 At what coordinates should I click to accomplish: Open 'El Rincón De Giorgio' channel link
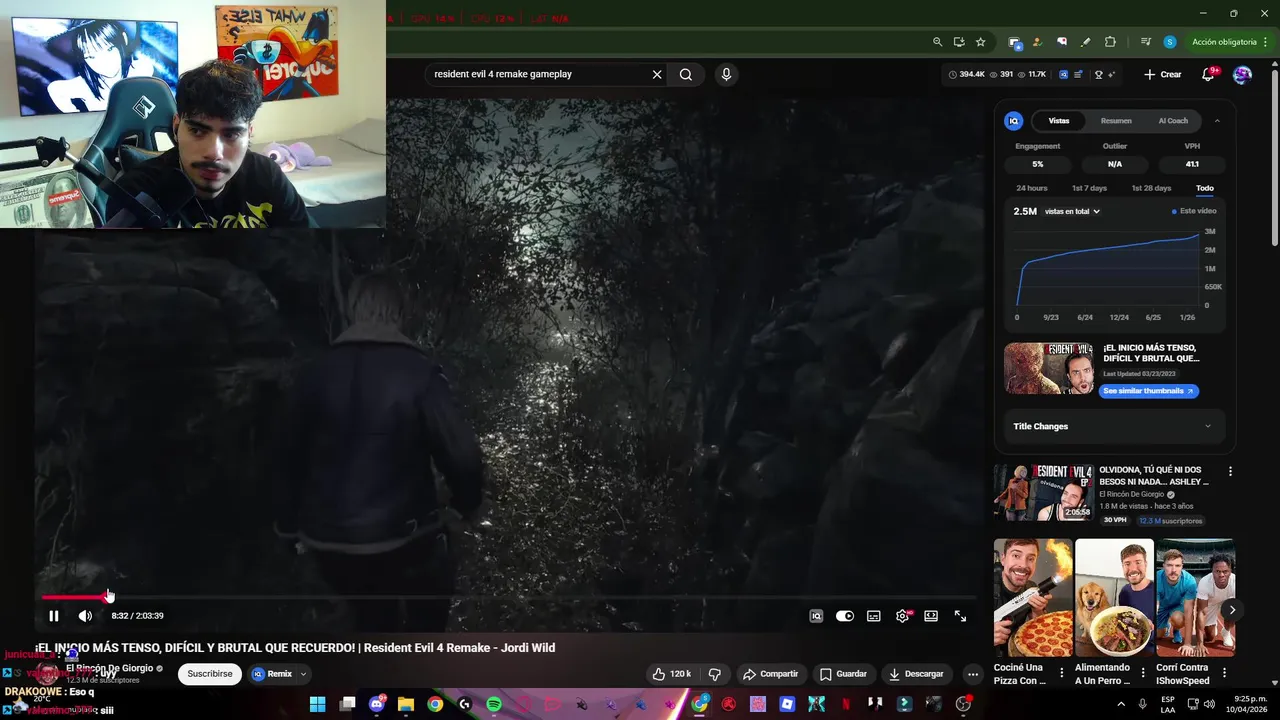110,668
